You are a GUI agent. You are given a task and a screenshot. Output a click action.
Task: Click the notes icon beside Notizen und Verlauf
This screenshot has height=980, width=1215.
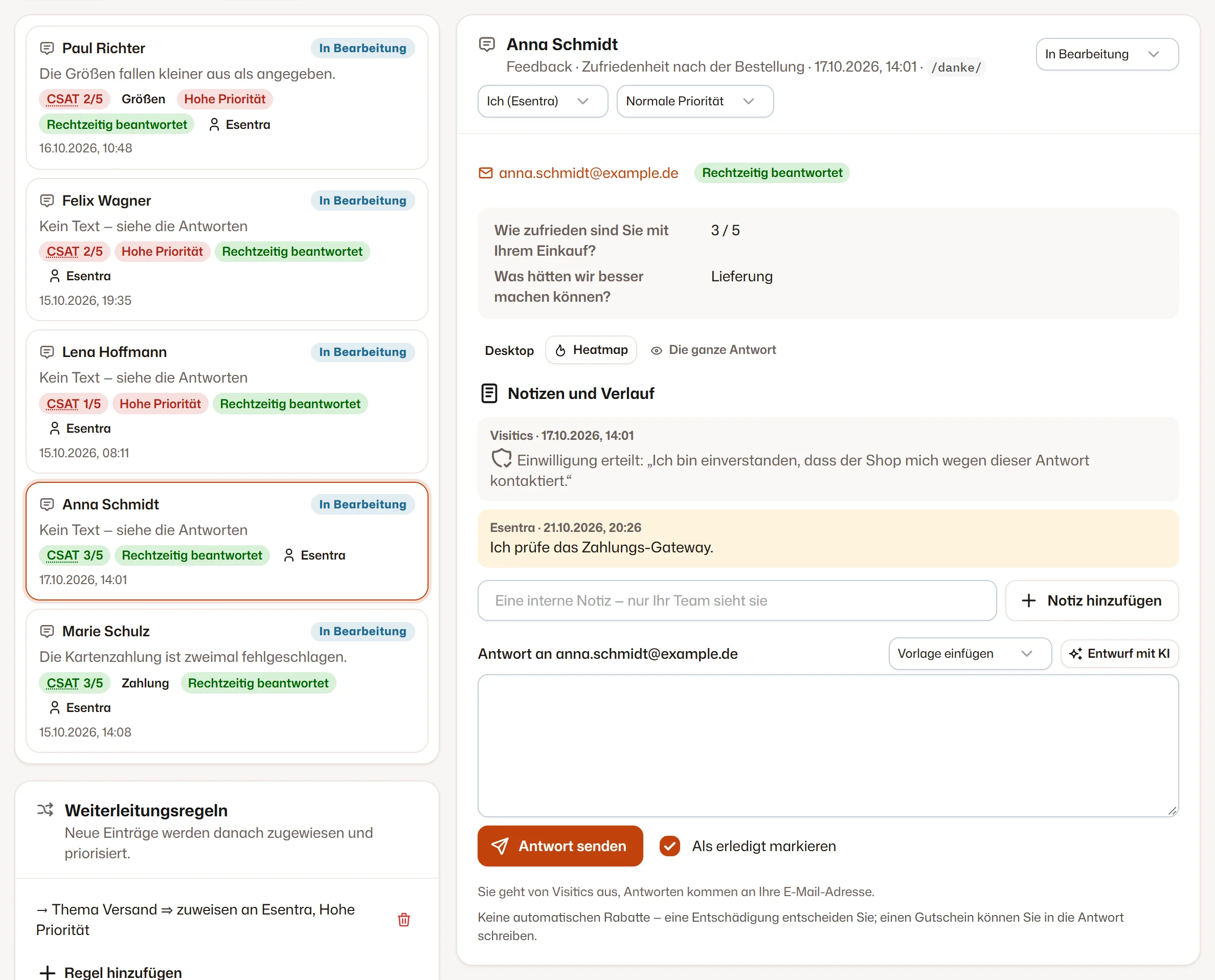point(489,393)
